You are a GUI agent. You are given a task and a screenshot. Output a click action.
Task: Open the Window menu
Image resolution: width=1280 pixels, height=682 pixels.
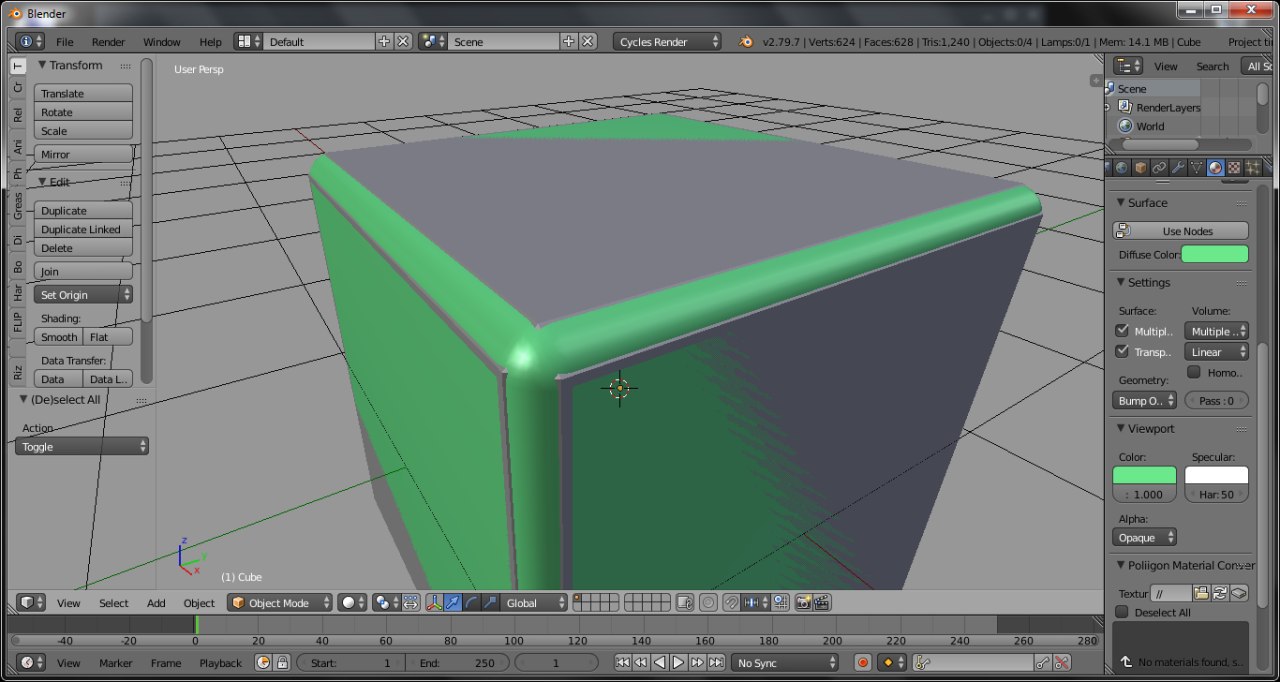162,41
